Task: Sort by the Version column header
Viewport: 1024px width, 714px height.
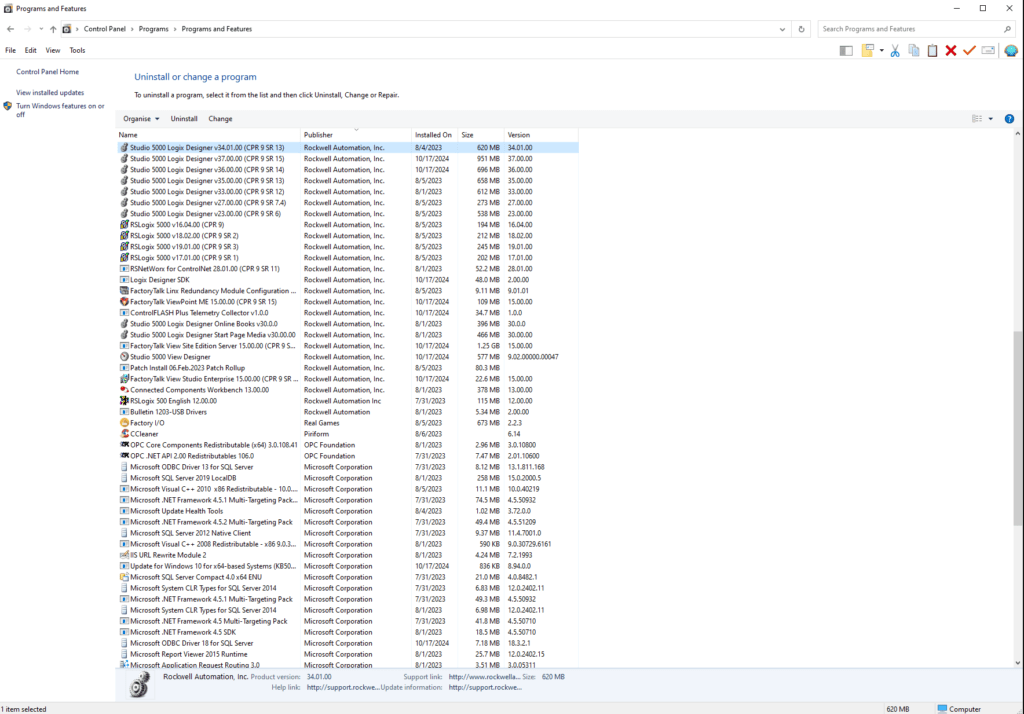Action: [x=541, y=135]
